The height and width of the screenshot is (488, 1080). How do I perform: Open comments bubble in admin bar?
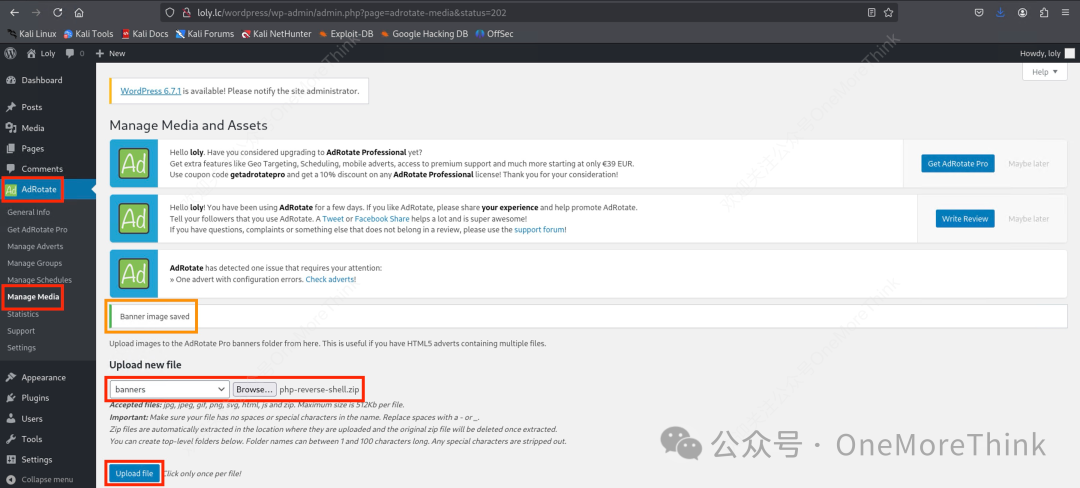pos(75,53)
